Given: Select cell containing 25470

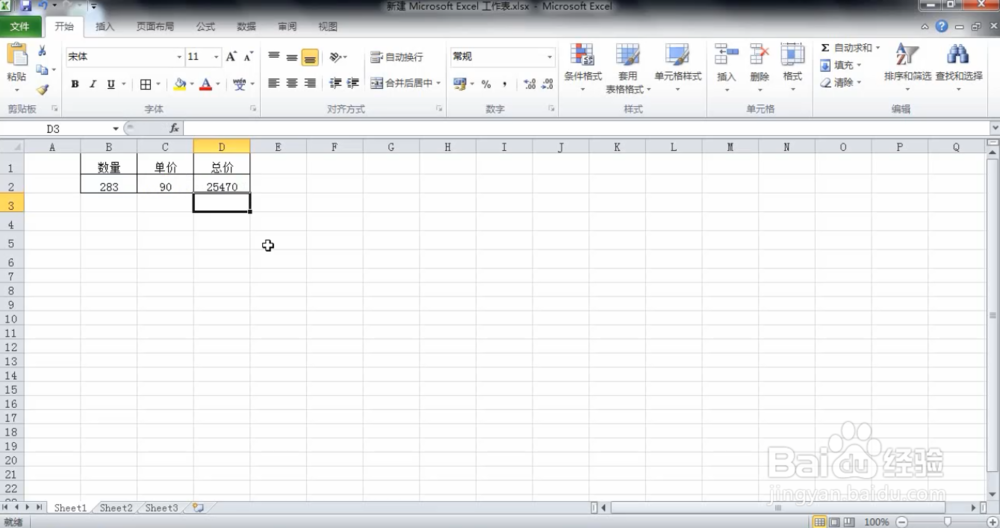Looking at the screenshot, I should pos(221,186).
